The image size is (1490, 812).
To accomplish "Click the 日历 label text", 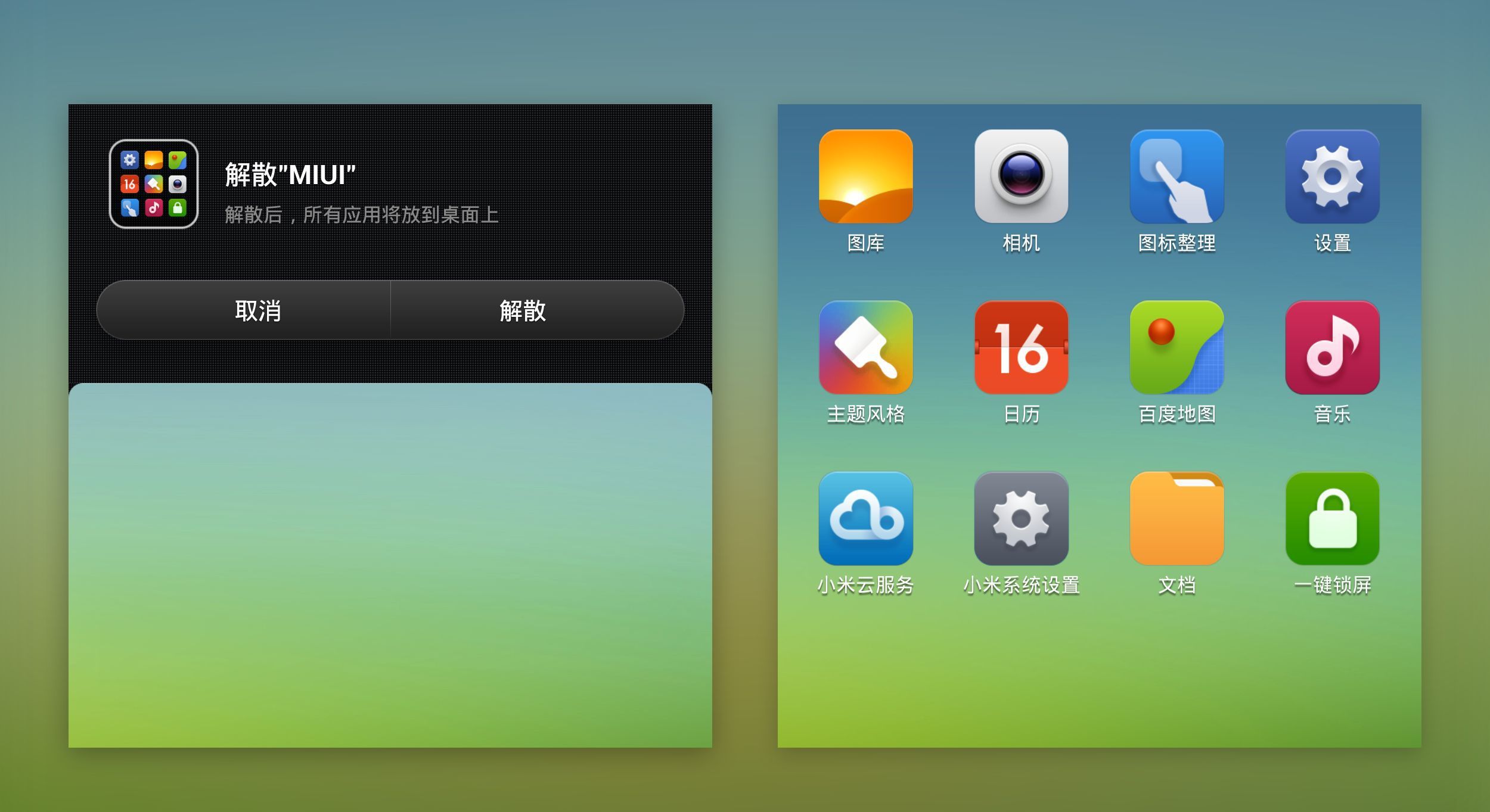I will [1021, 414].
